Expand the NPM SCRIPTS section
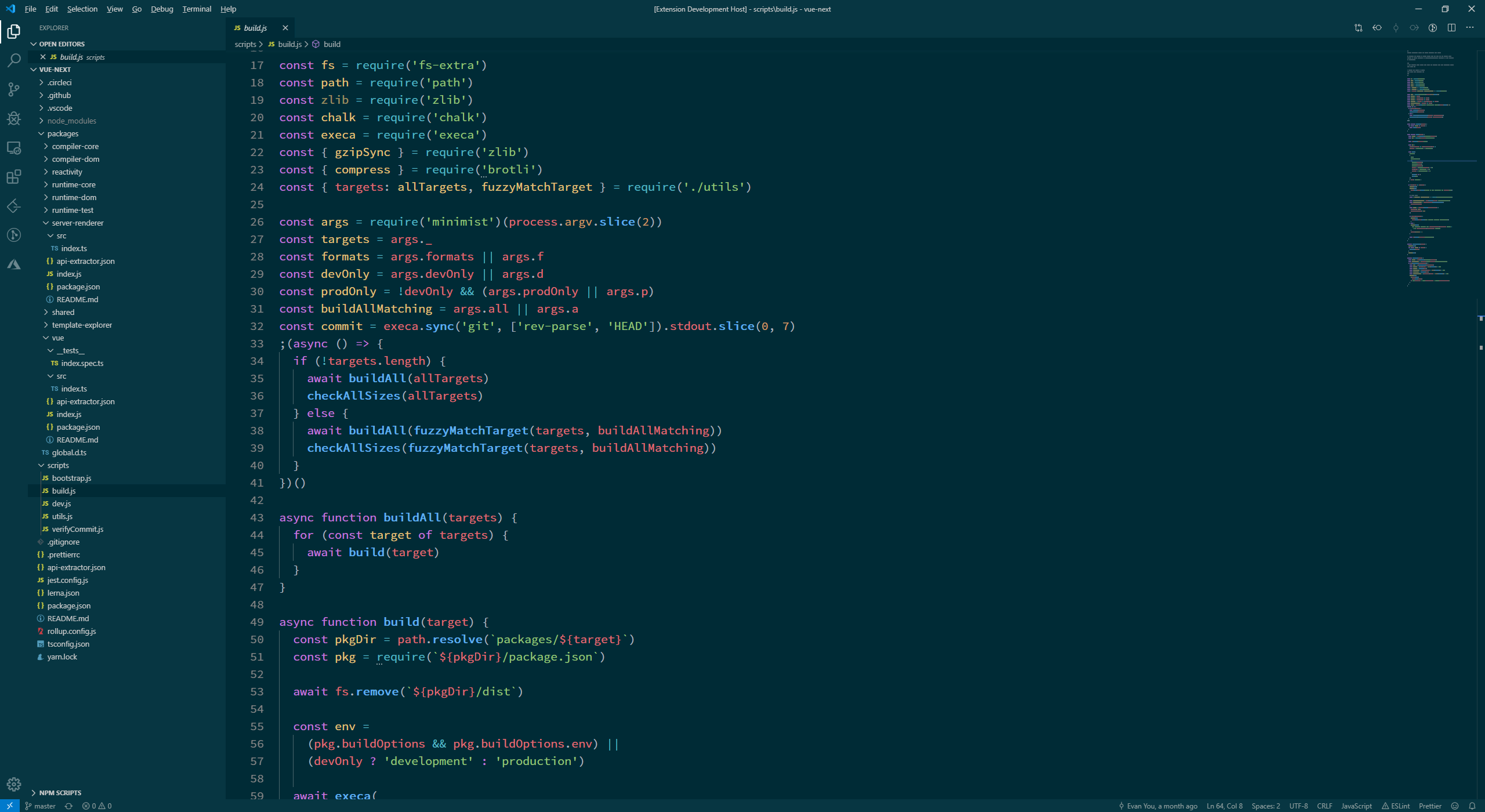 [60, 792]
